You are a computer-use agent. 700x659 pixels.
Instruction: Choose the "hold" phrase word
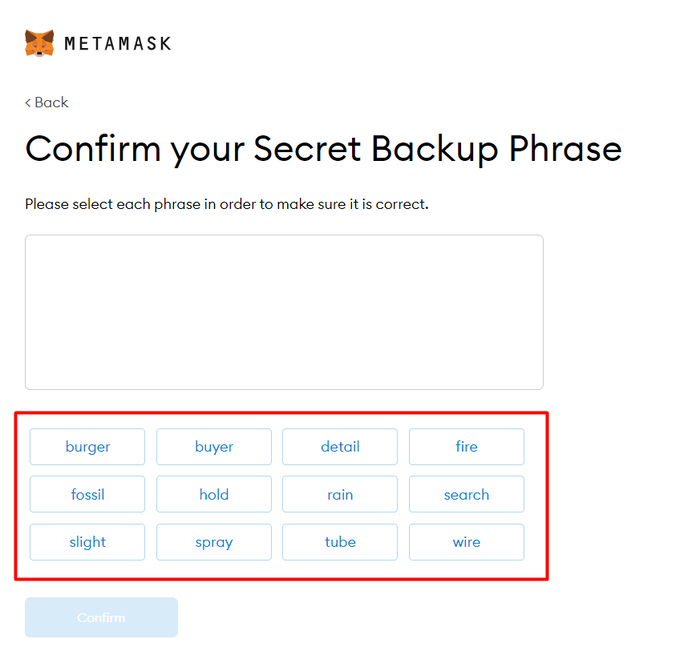coord(214,494)
